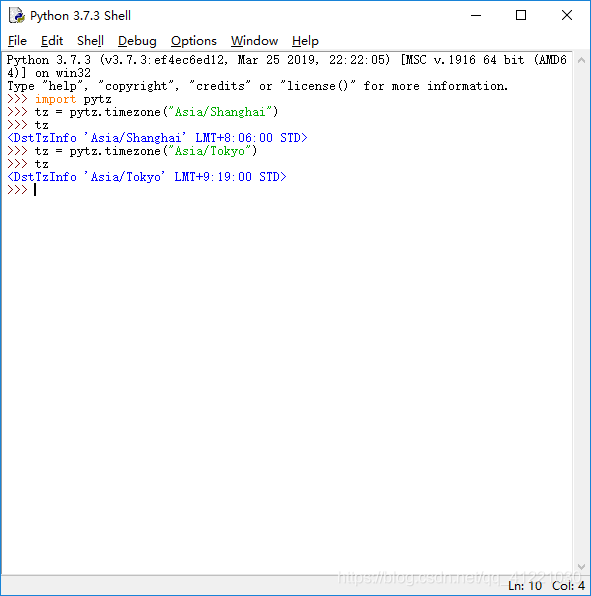
Task: Maximize the Python Shell window
Action: 521,16
